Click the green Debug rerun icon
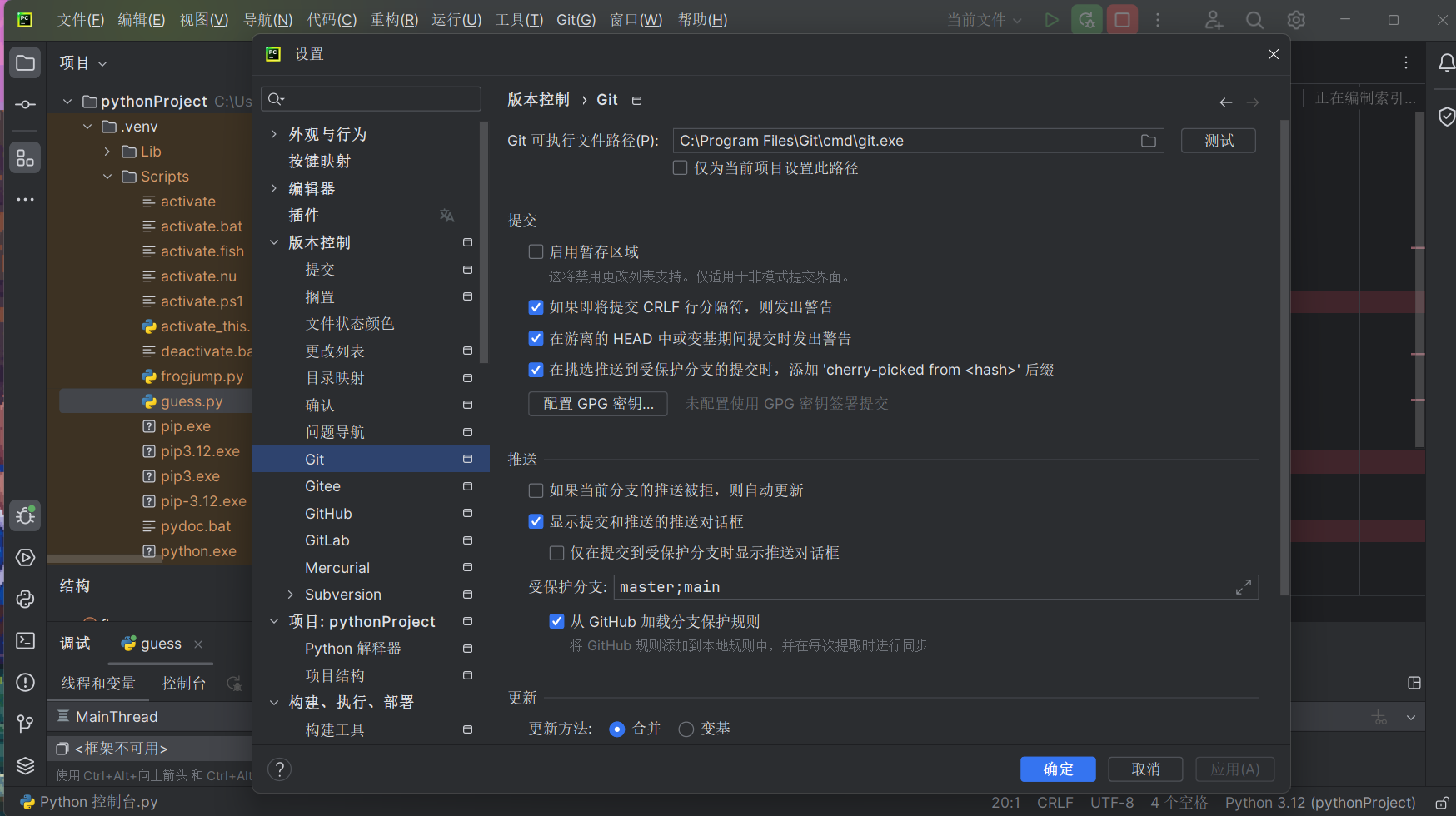This screenshot has height=816, width=1456. coord(1087,20)
